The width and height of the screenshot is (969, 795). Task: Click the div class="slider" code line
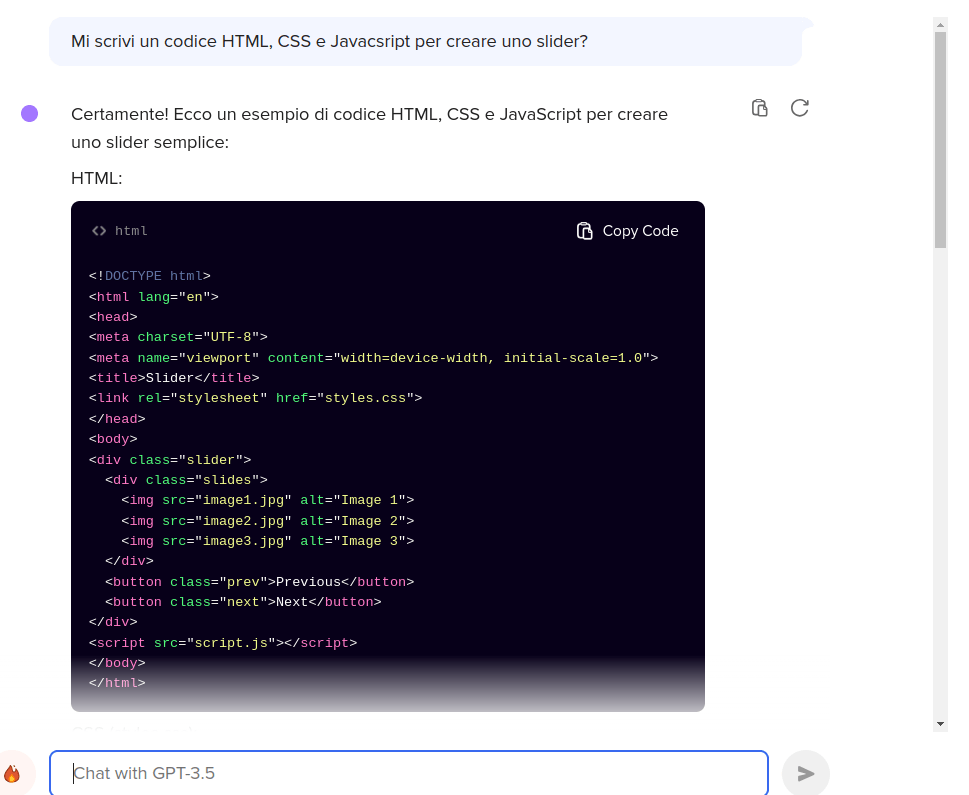coord(170,460)
